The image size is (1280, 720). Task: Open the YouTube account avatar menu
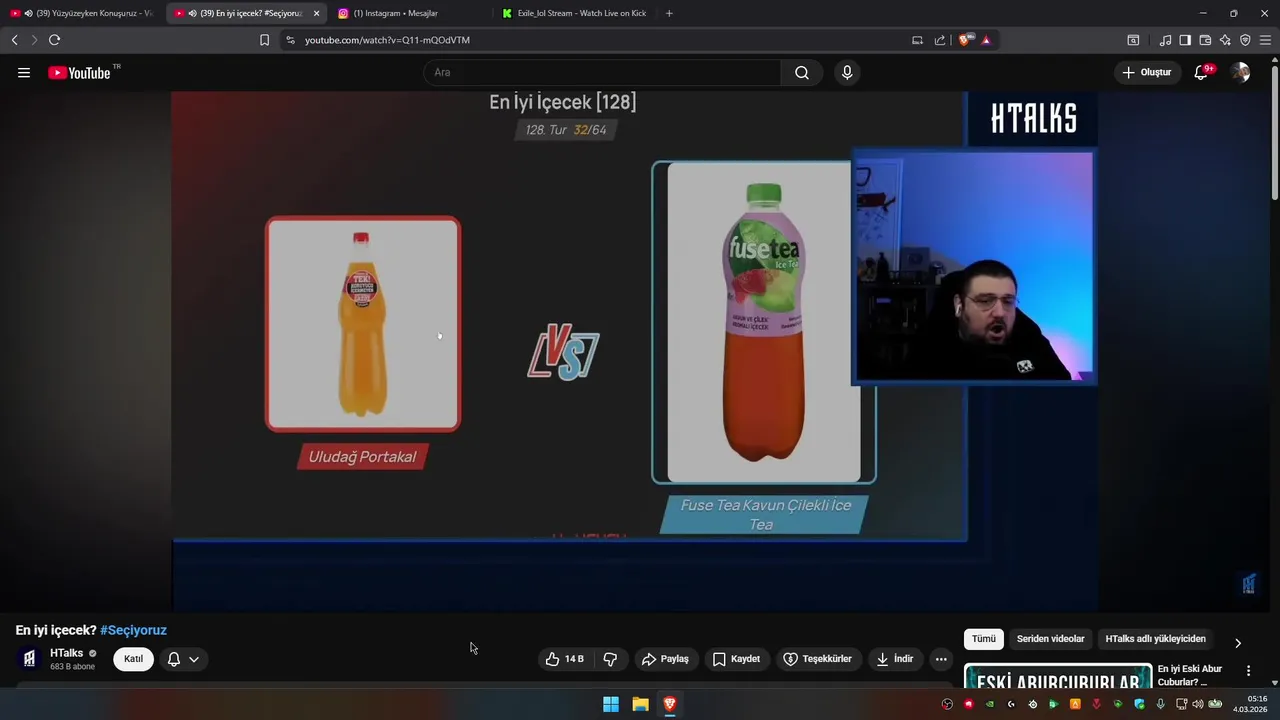[1240, 72]
